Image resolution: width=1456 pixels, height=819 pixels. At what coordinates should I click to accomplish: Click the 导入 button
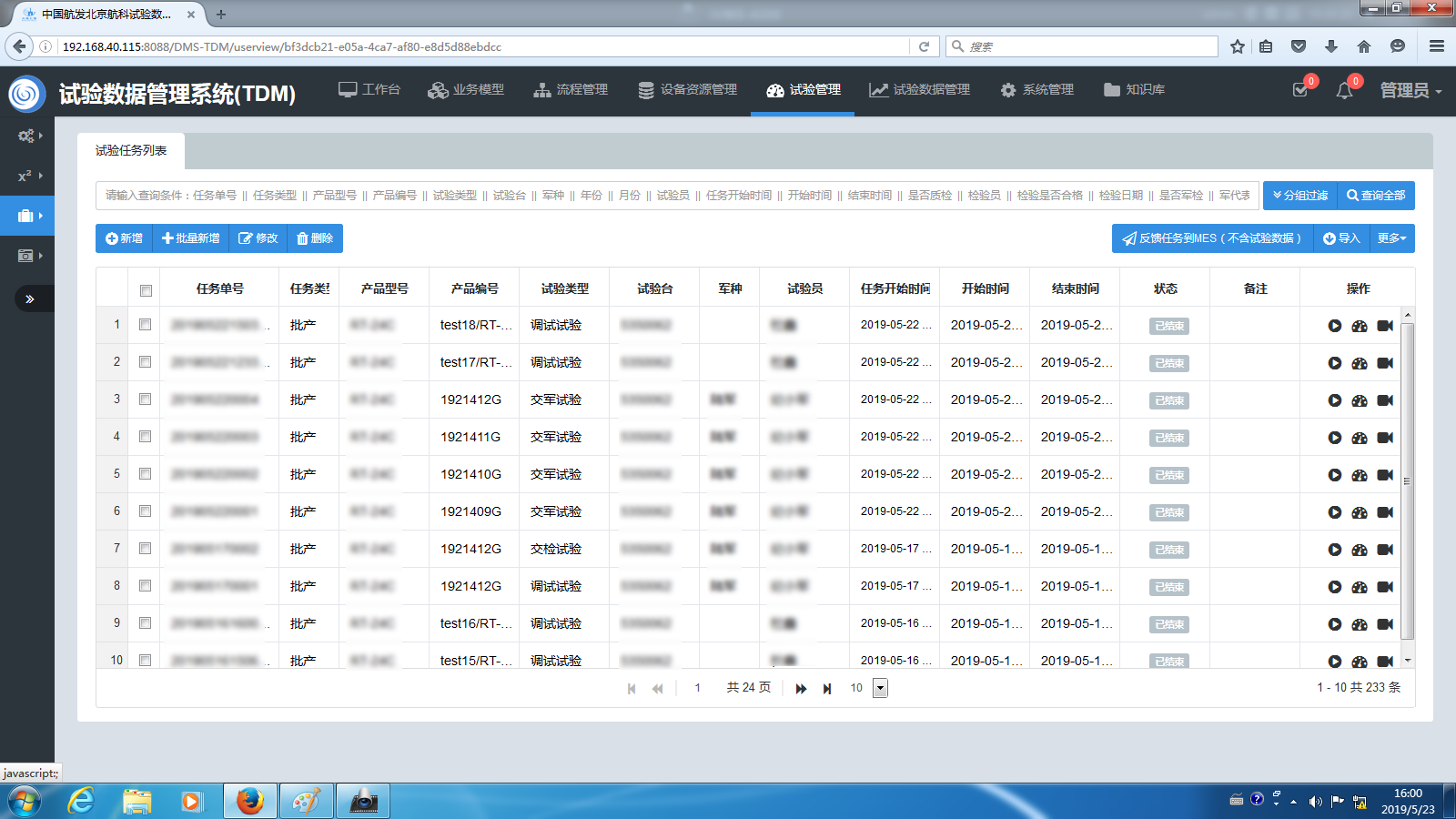coord(1341,238)
